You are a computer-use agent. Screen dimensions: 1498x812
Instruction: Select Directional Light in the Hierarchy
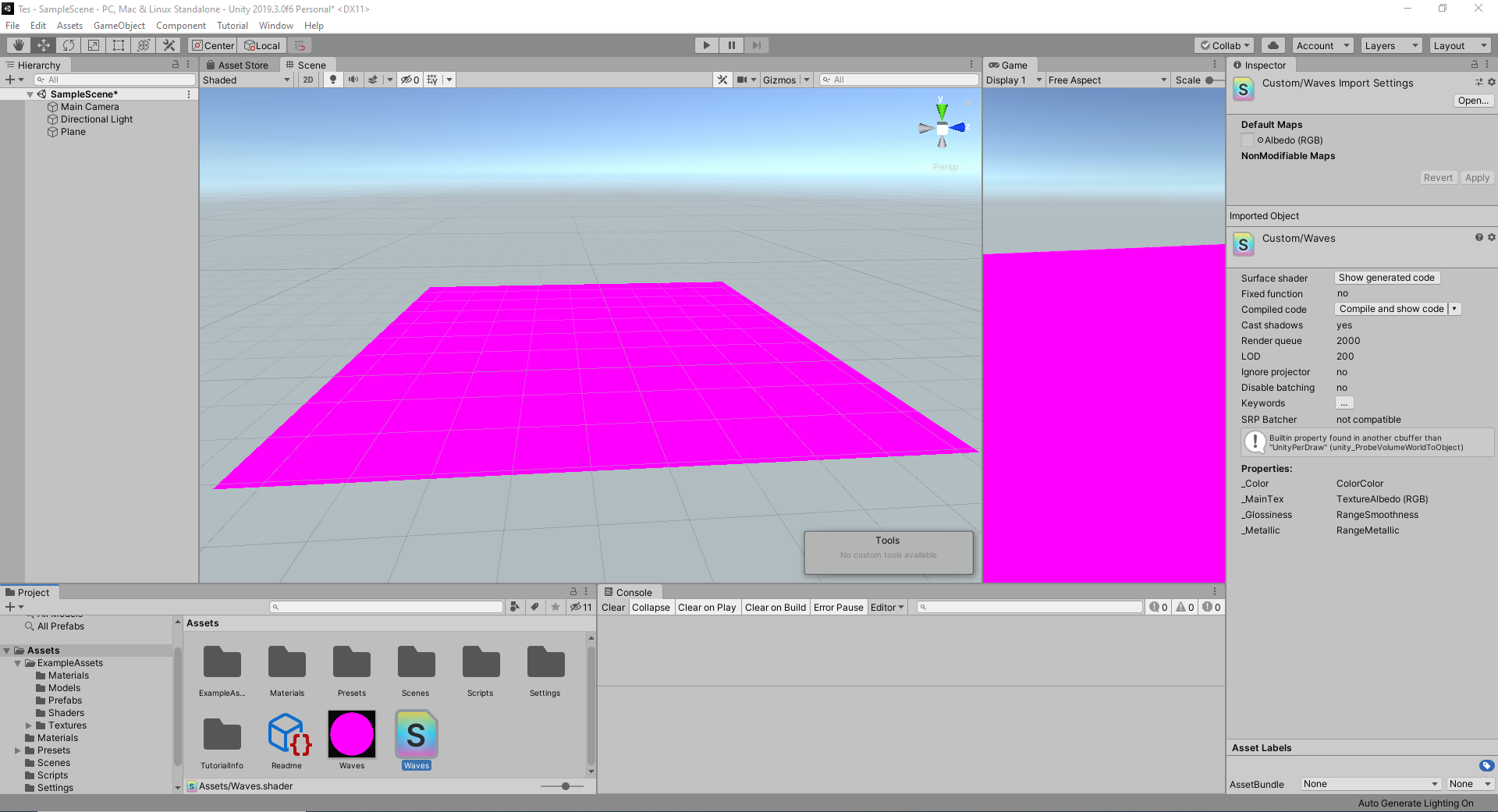(x=97, y=119)
